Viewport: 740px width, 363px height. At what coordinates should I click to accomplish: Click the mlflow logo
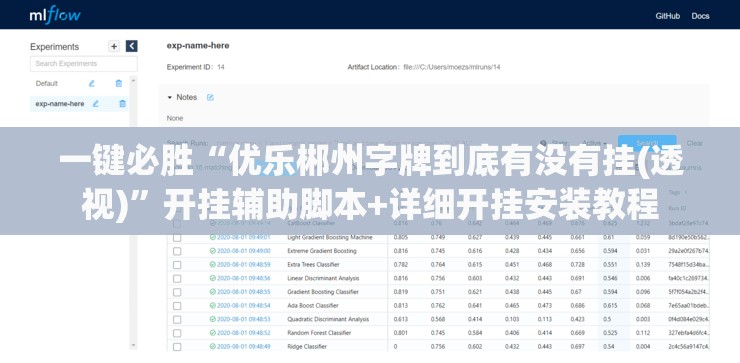[55, 15]
